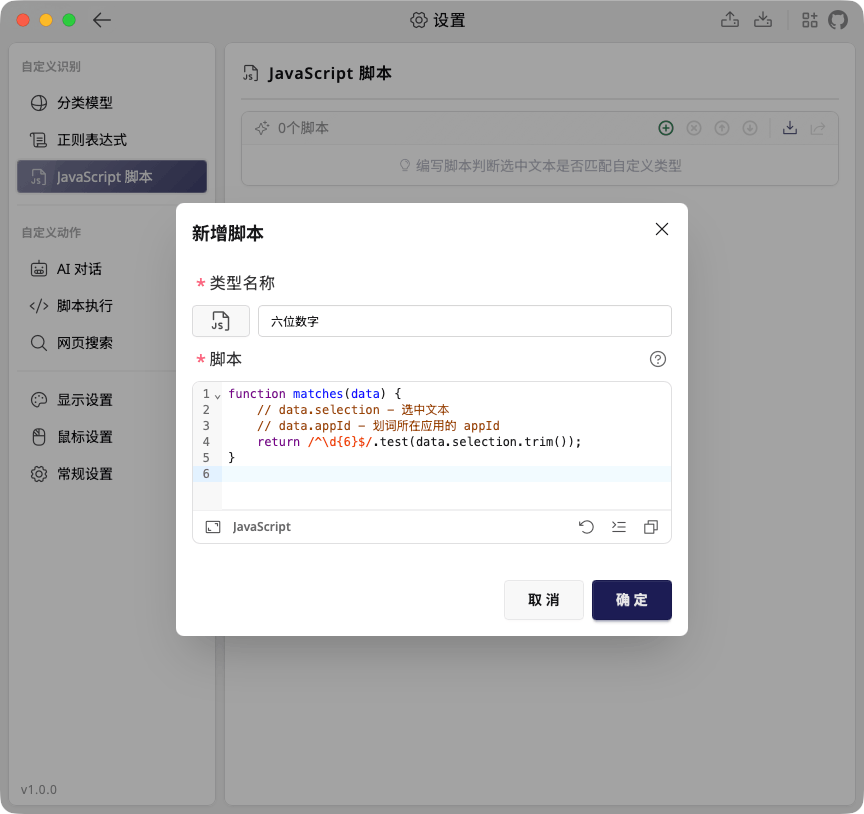This screenshot has width=864, height=814.
Task: Open script help question mark icon
Action: pyautogui.click(x=658, y=359)
